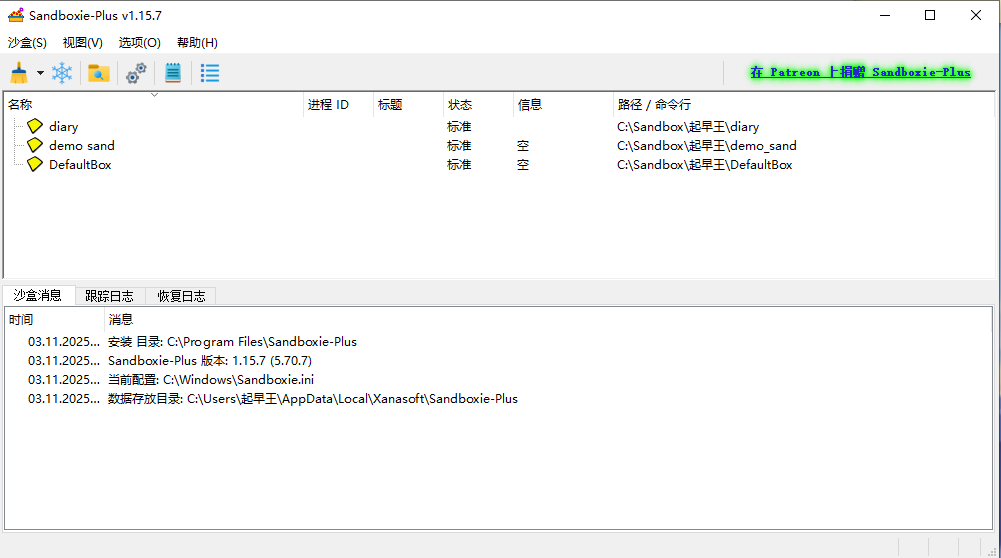1001x558 pixels.
Task: Open the 帮助(H) menu
Action: (x=197, y=43)
